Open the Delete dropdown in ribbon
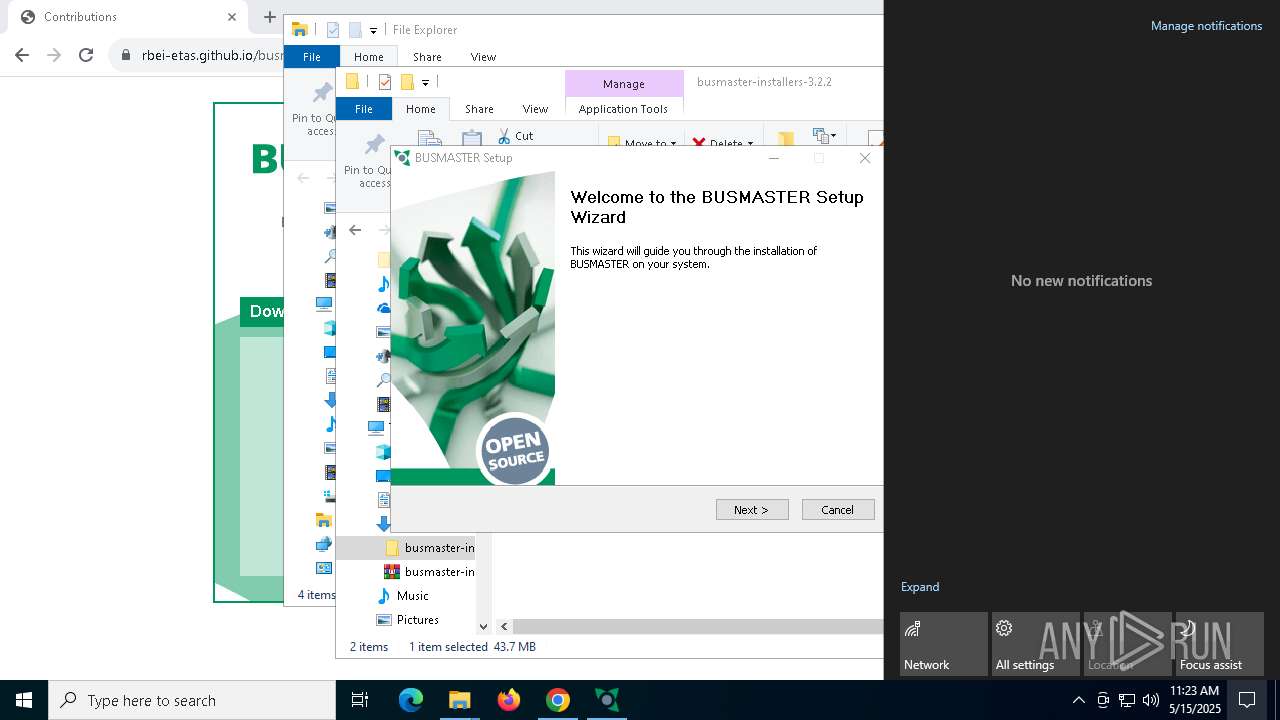The height and width of the screenshot is (720, 1280). [x=722, y=143]
